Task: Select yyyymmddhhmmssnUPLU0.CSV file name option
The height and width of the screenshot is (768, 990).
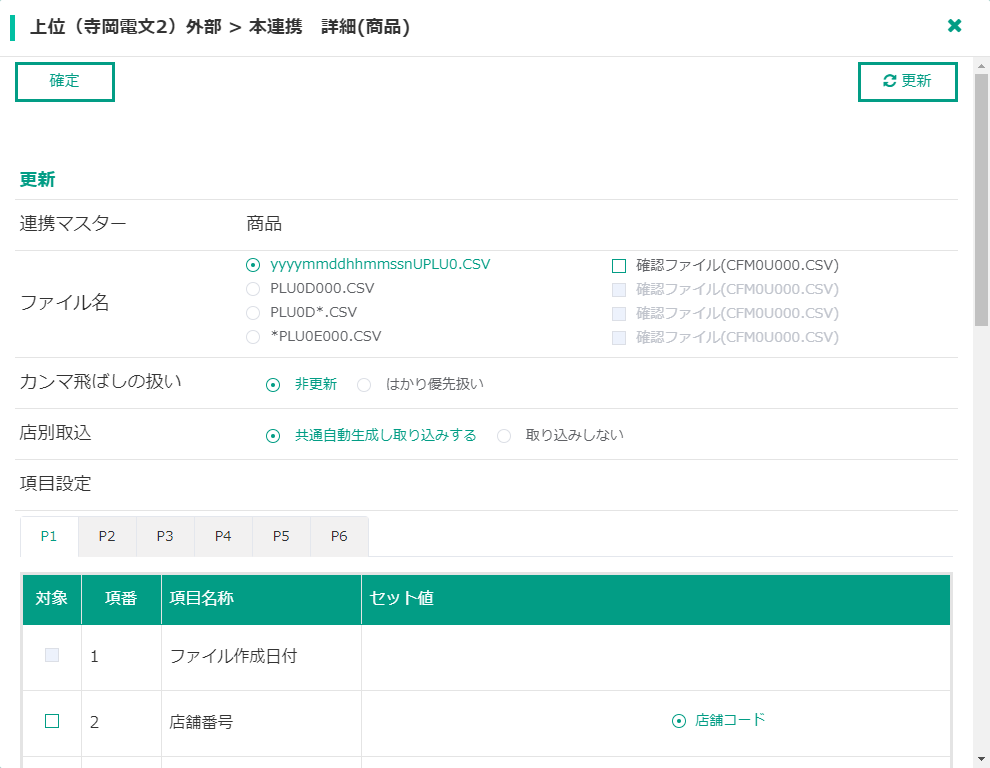Action: point(253,265)
